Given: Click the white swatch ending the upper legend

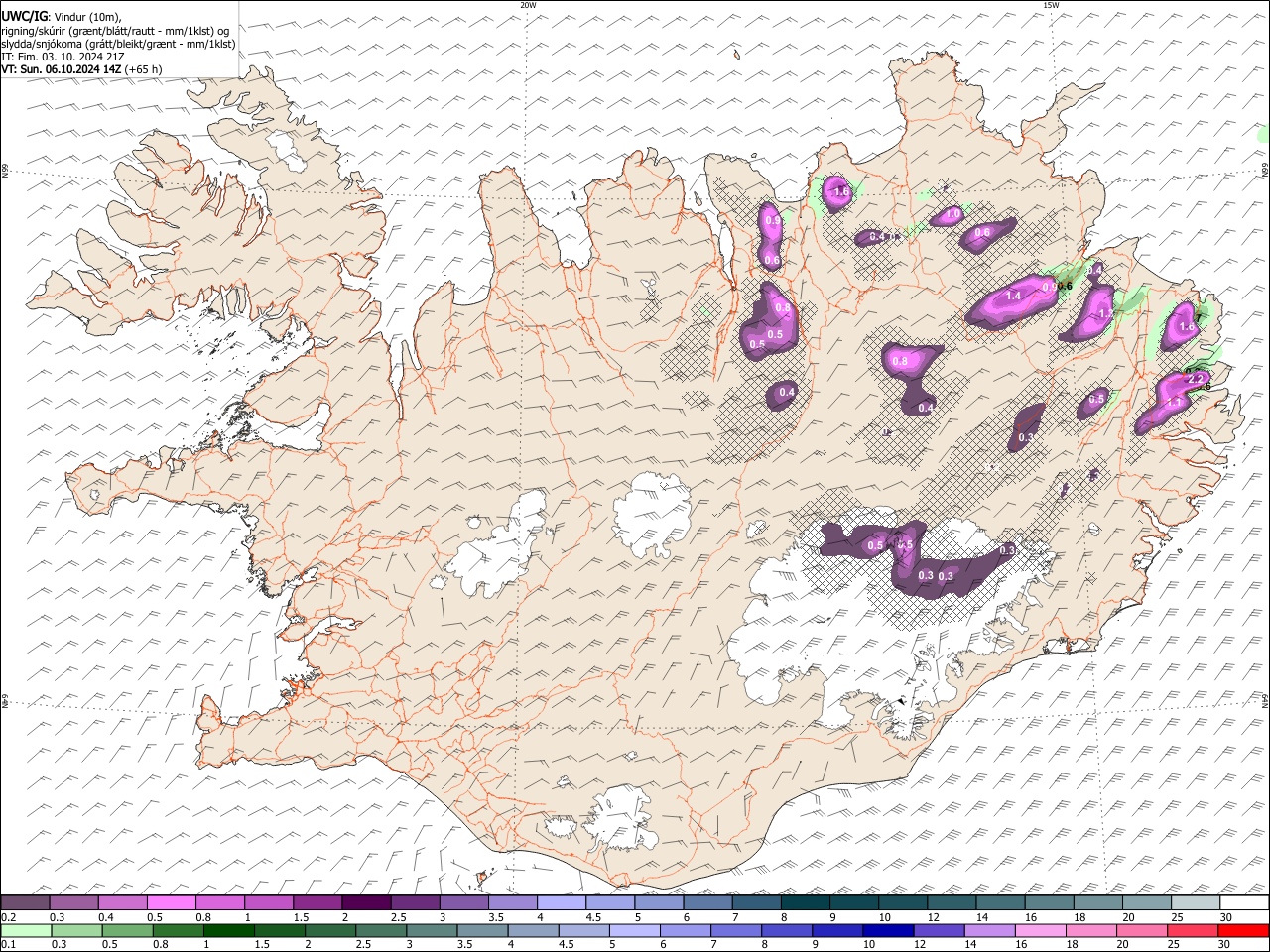Looking at the screenshot, I should pyautogui.click(x=1244, y=903).
